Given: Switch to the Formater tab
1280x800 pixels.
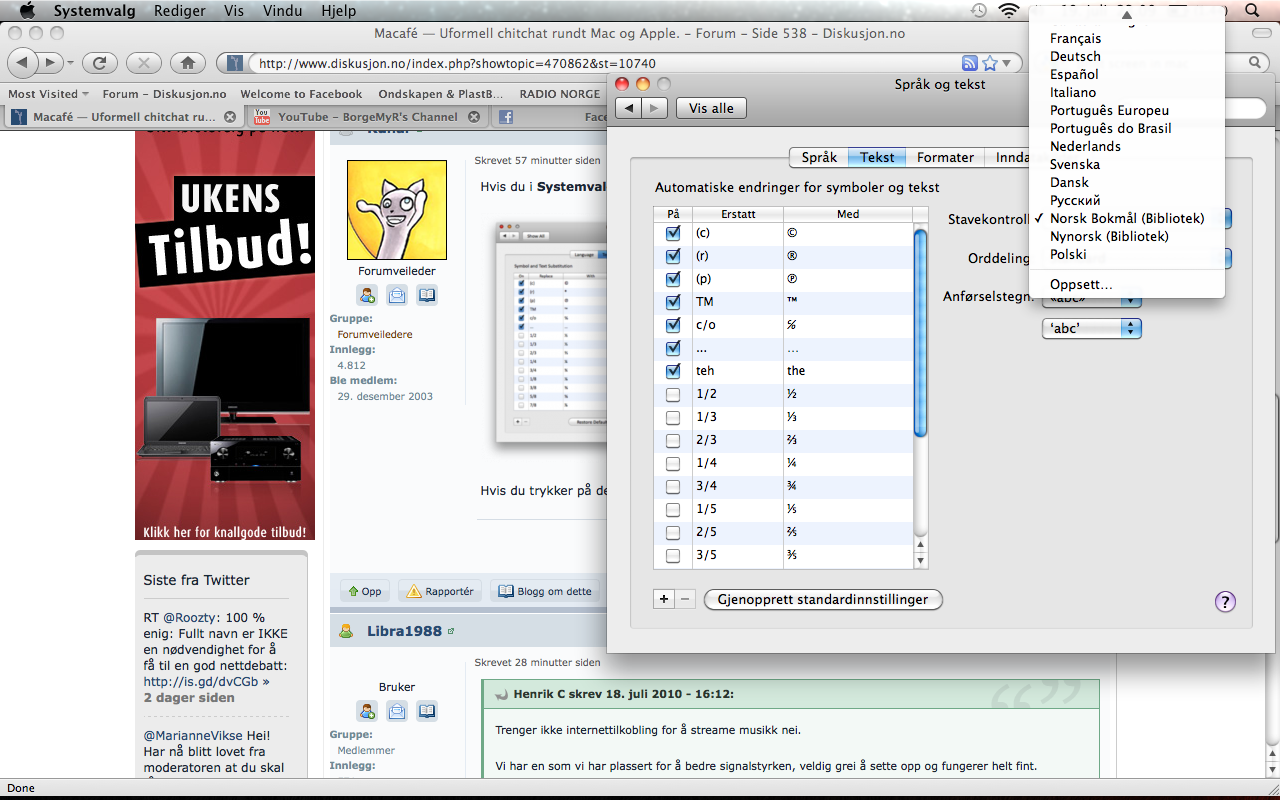Looking at the screenshot, I should coord(945,157).
